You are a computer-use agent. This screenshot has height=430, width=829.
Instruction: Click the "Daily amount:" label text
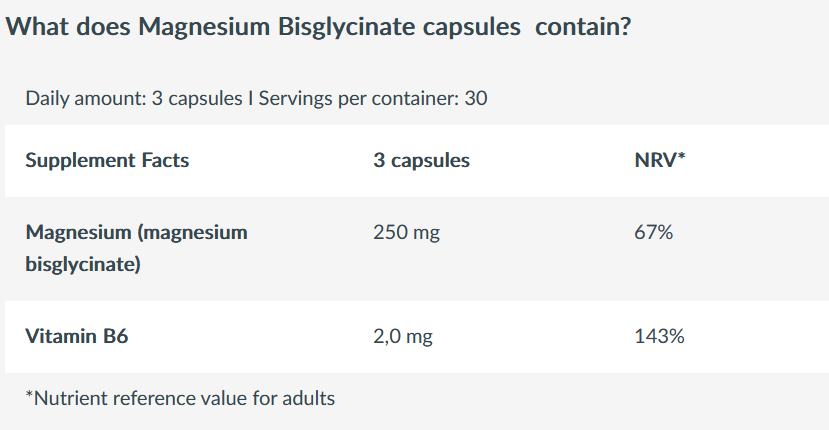pyautogui.click(x=85, y=99)
